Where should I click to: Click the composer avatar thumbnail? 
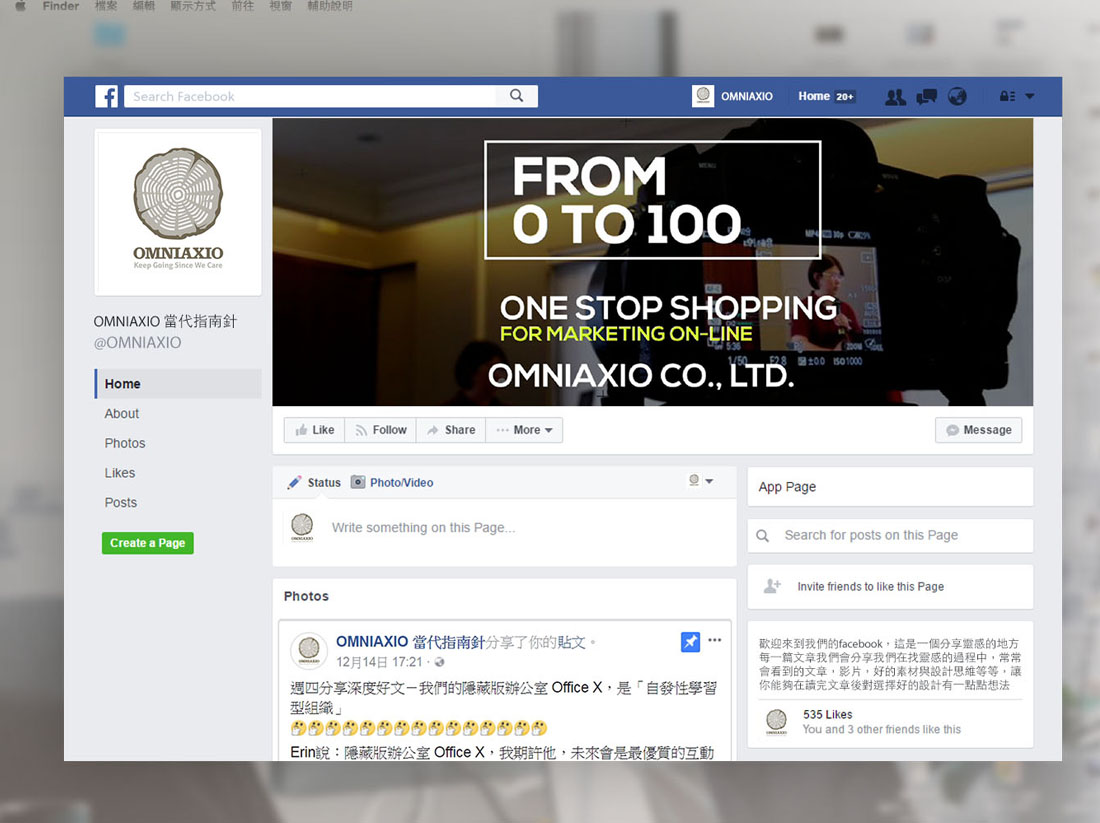[302, 527]
